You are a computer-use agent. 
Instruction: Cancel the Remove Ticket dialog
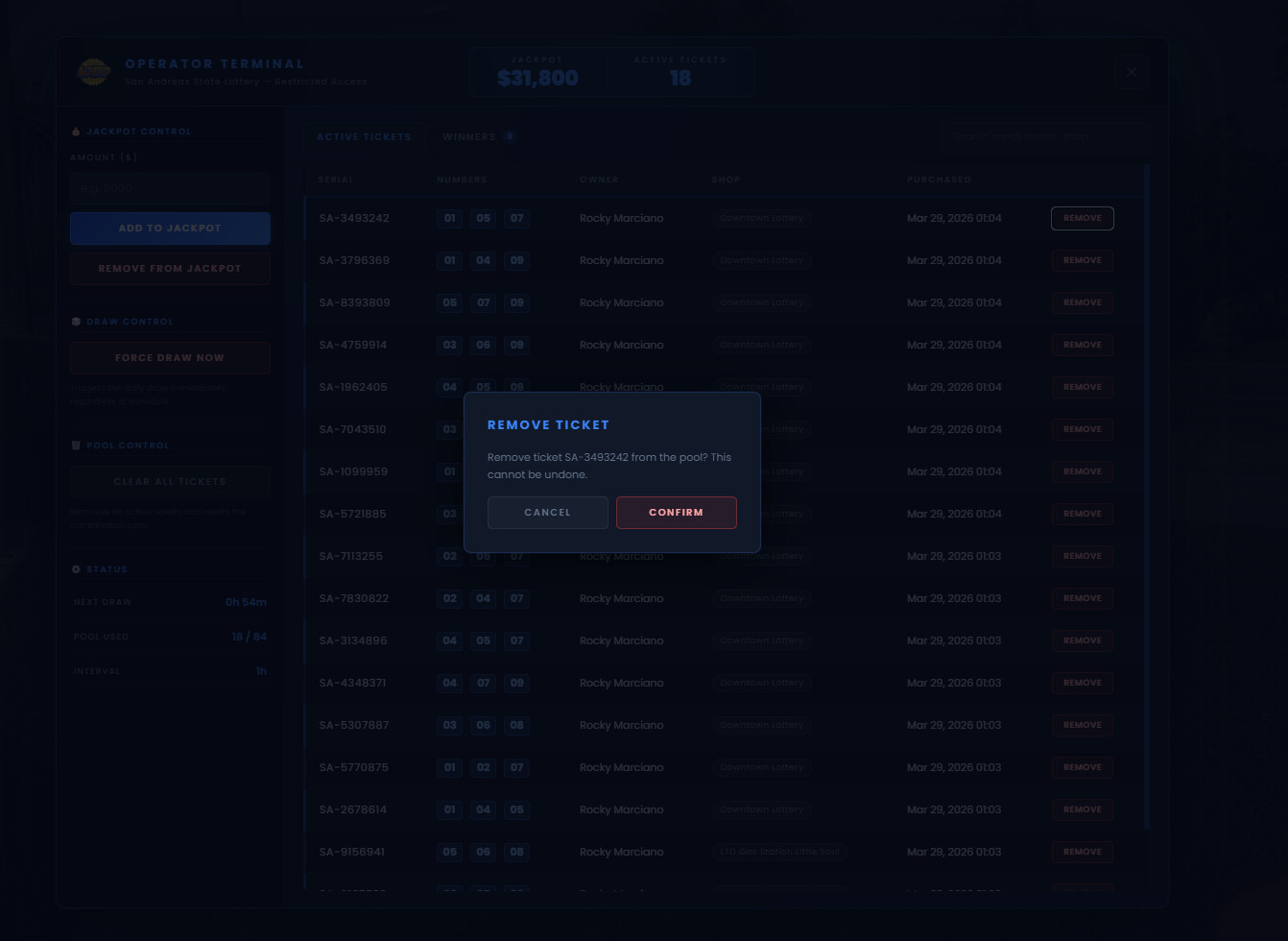click(x=548, y=513)
